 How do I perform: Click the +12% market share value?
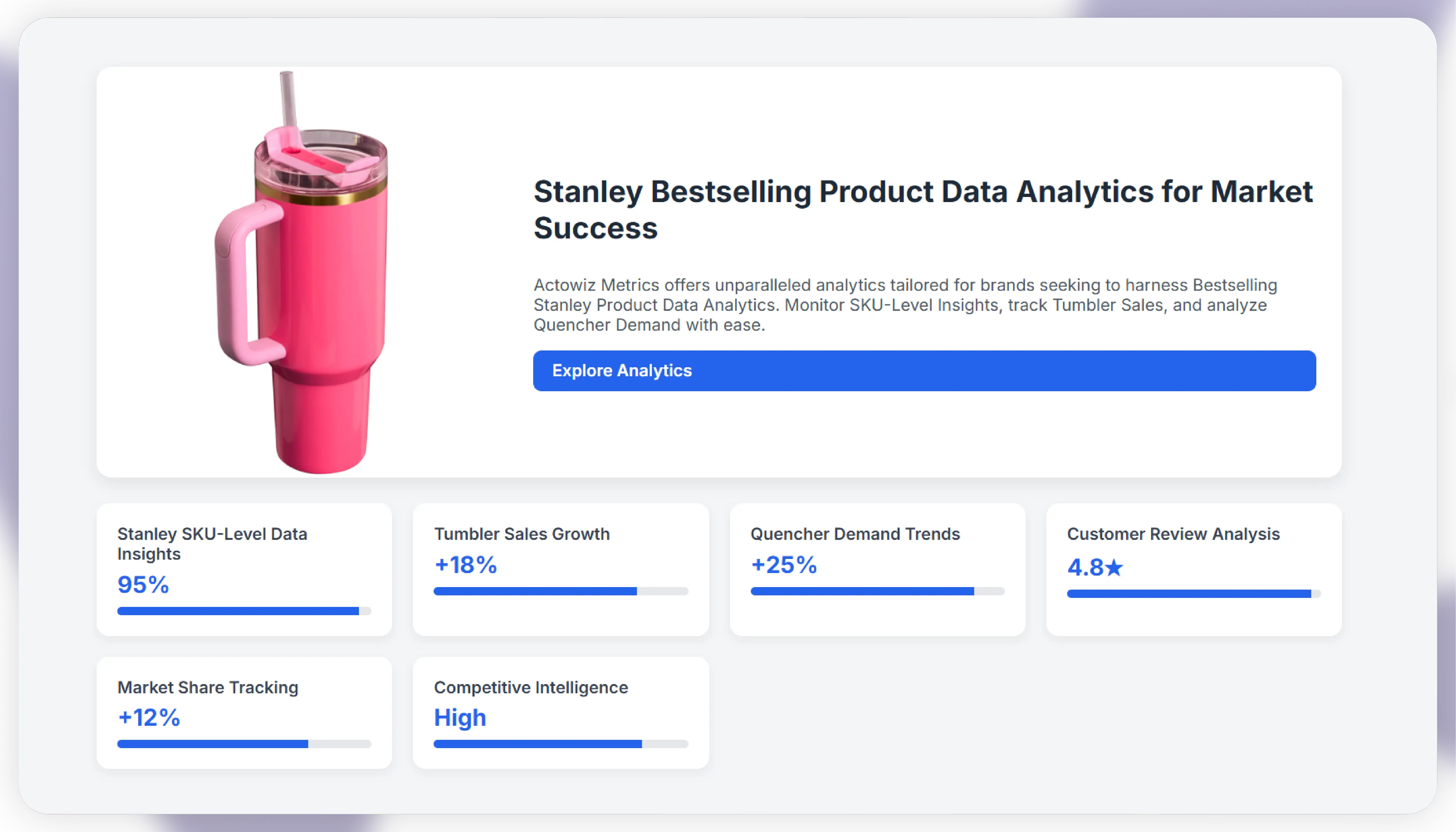[149, 718]
